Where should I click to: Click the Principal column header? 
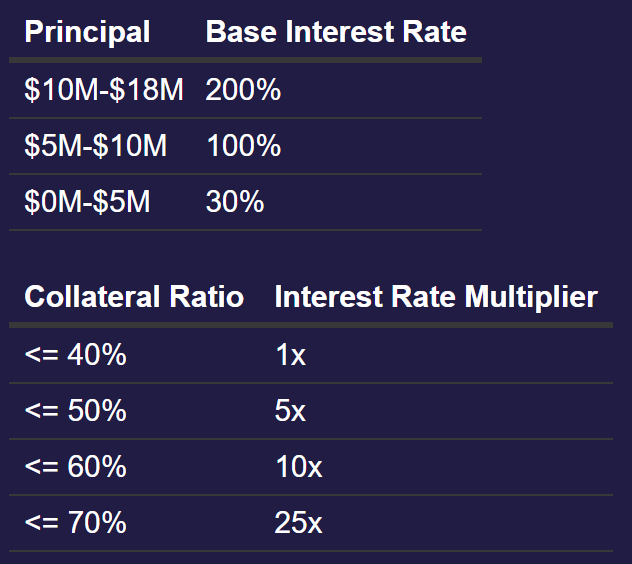(87, 32)
